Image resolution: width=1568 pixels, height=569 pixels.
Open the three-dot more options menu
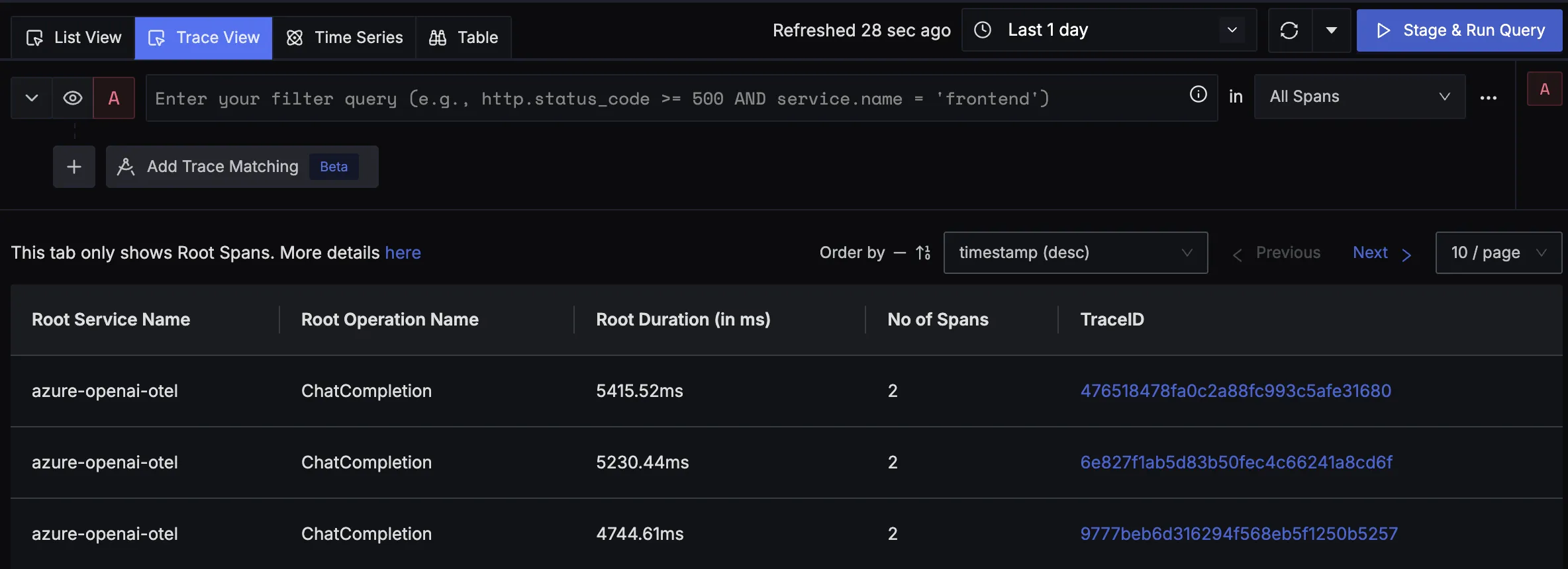(x=1488, y=98)
